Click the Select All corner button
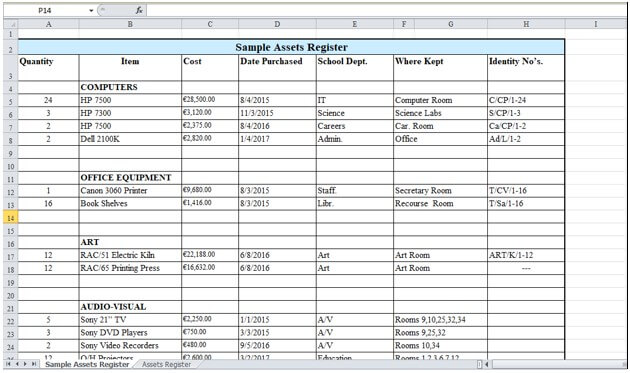 pos(11,24)
